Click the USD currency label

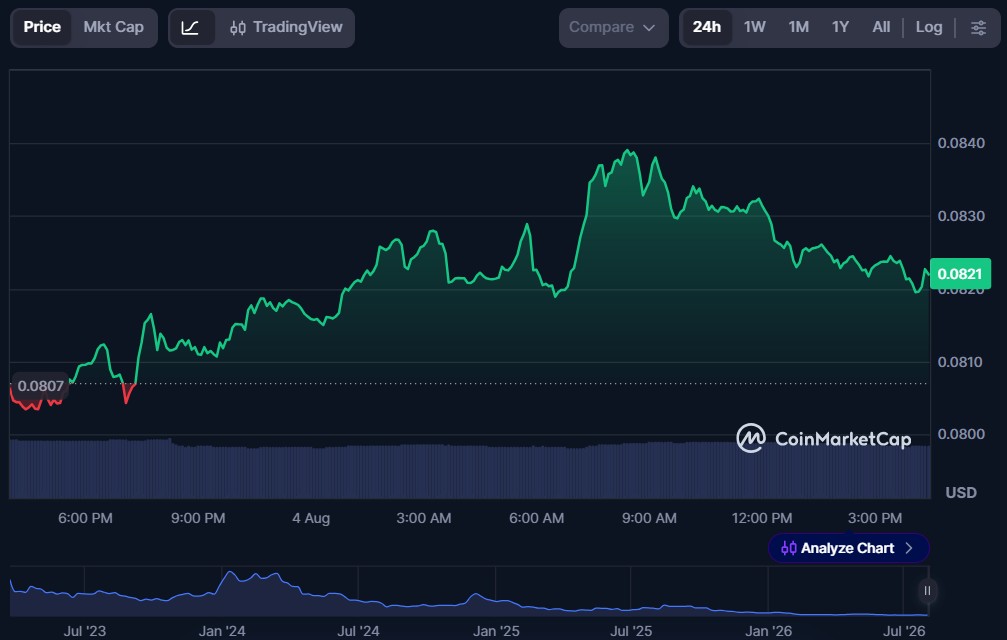click(x=961, y=492)
